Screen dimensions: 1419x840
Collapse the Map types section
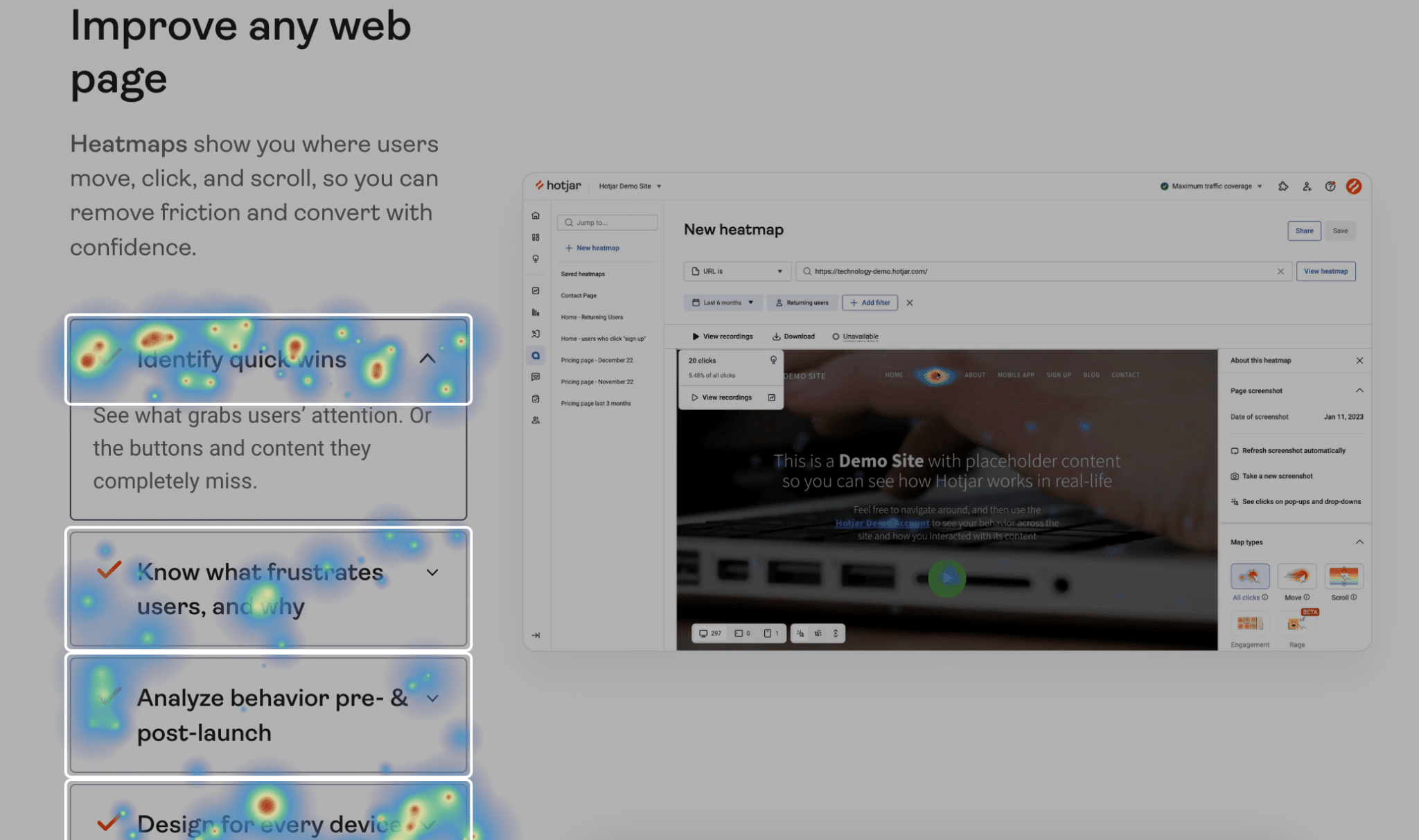click(x=1359, y=542)
